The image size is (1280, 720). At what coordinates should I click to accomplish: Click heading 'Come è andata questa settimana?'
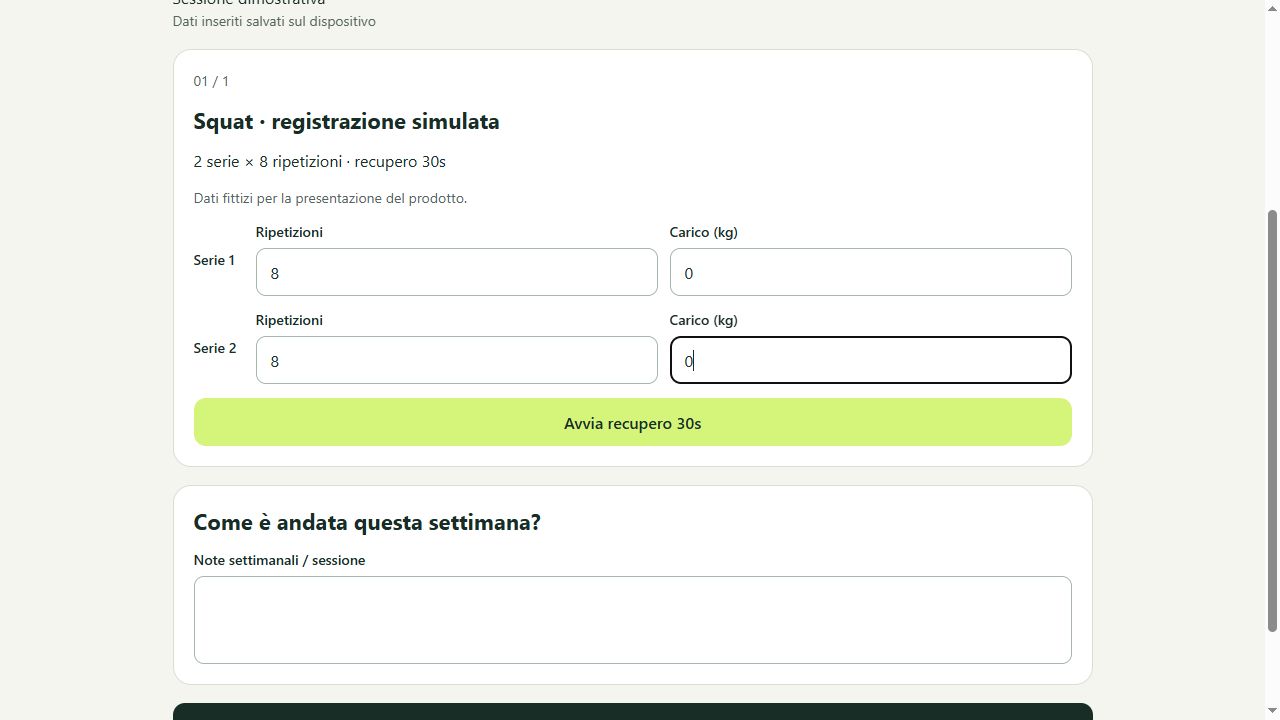click(x=367, y=522)
